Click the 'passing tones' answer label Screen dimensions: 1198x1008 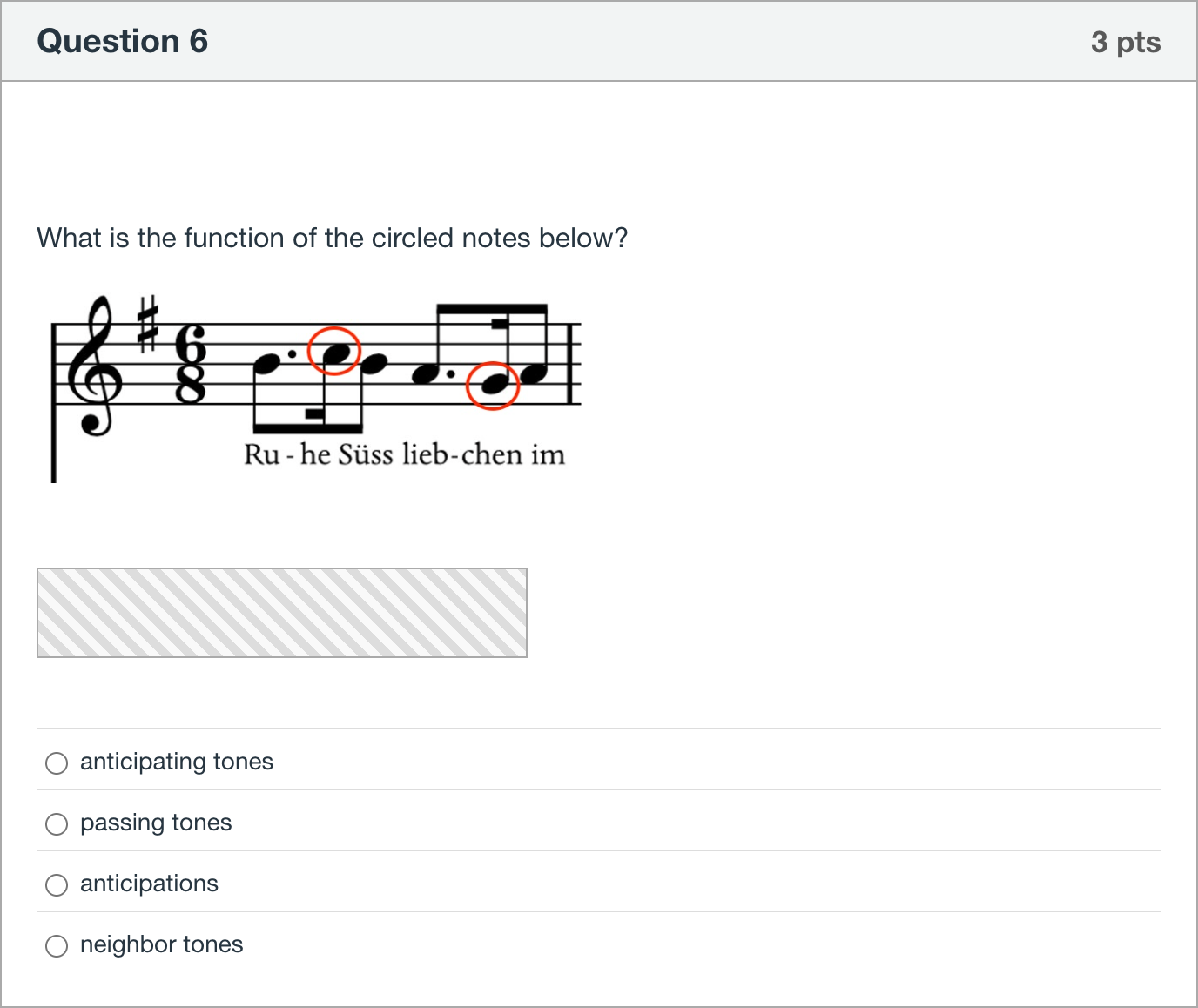(156, 823)
